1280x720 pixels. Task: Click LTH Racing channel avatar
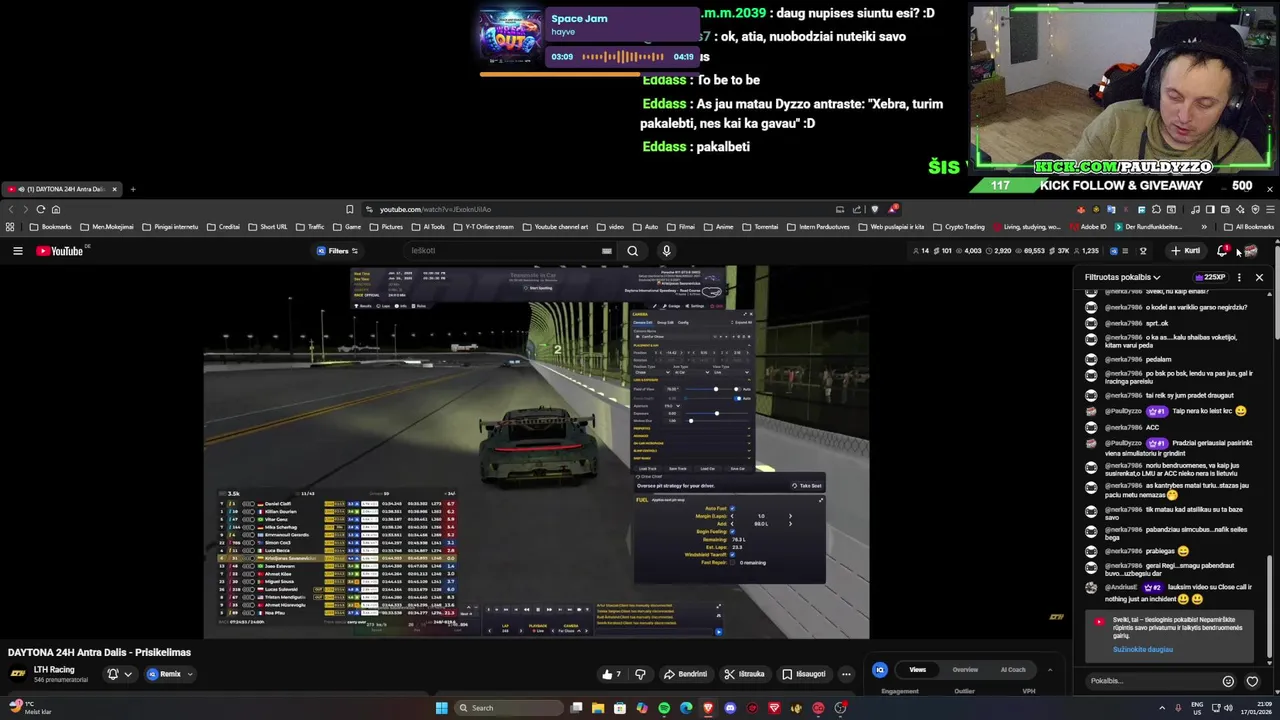pyautogui.click(x=18, y=674)
